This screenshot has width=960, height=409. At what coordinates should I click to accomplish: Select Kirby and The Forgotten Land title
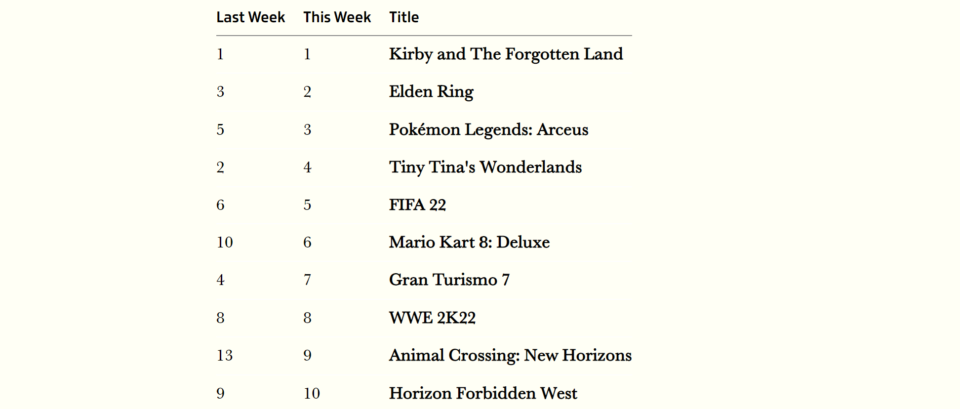pos(505,54)
